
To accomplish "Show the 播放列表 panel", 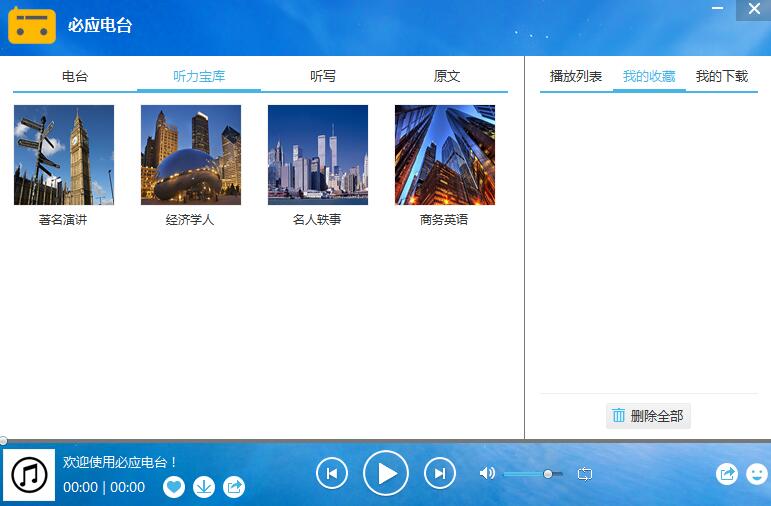I will pos(576,76).
